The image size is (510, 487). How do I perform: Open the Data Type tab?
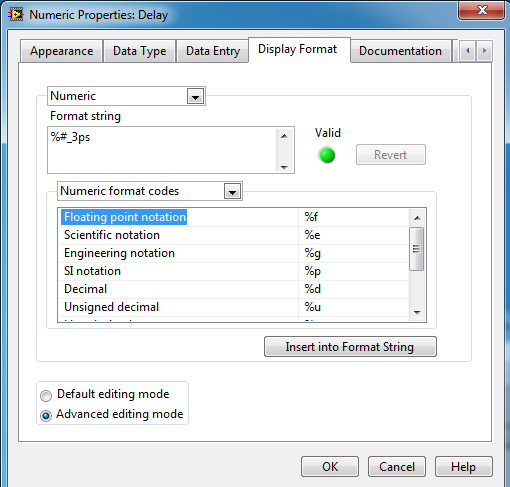coord(139,51)
